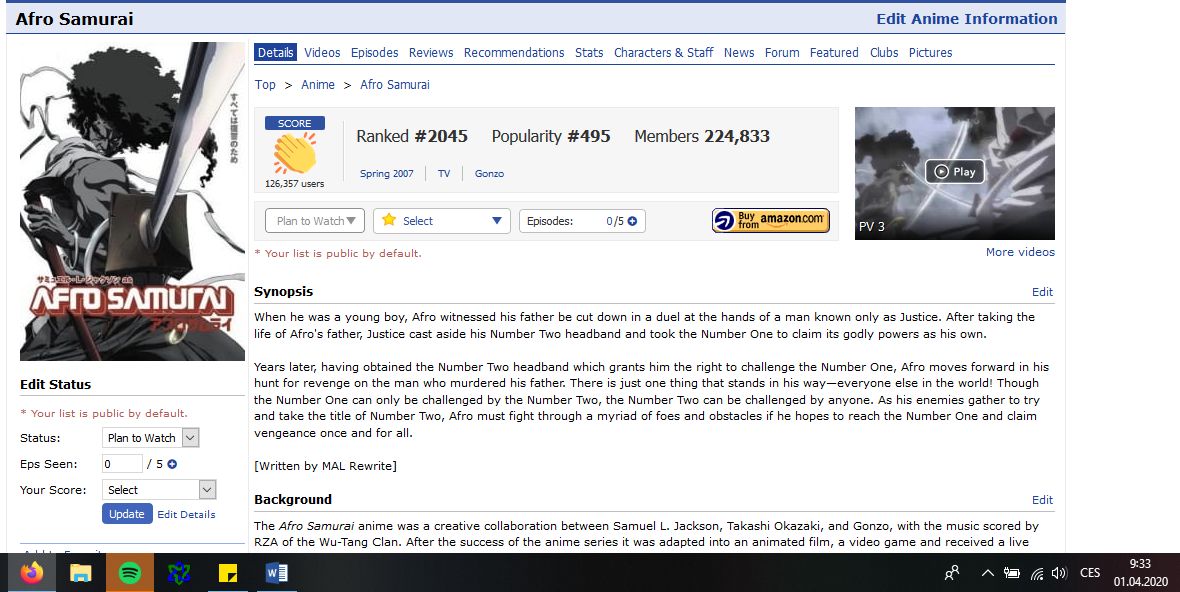Open the volume speaker icon
Screen dimensions: 1180x592
point(1059,573)
